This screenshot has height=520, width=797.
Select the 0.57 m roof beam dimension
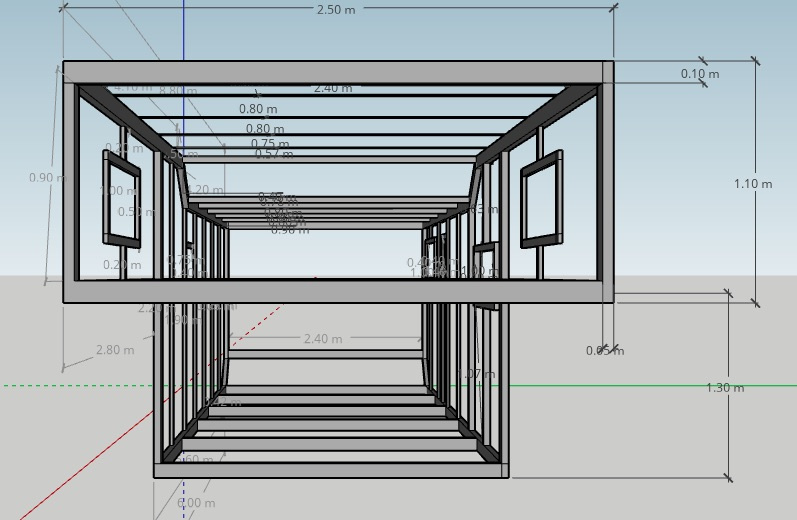(x=273, y=155)
